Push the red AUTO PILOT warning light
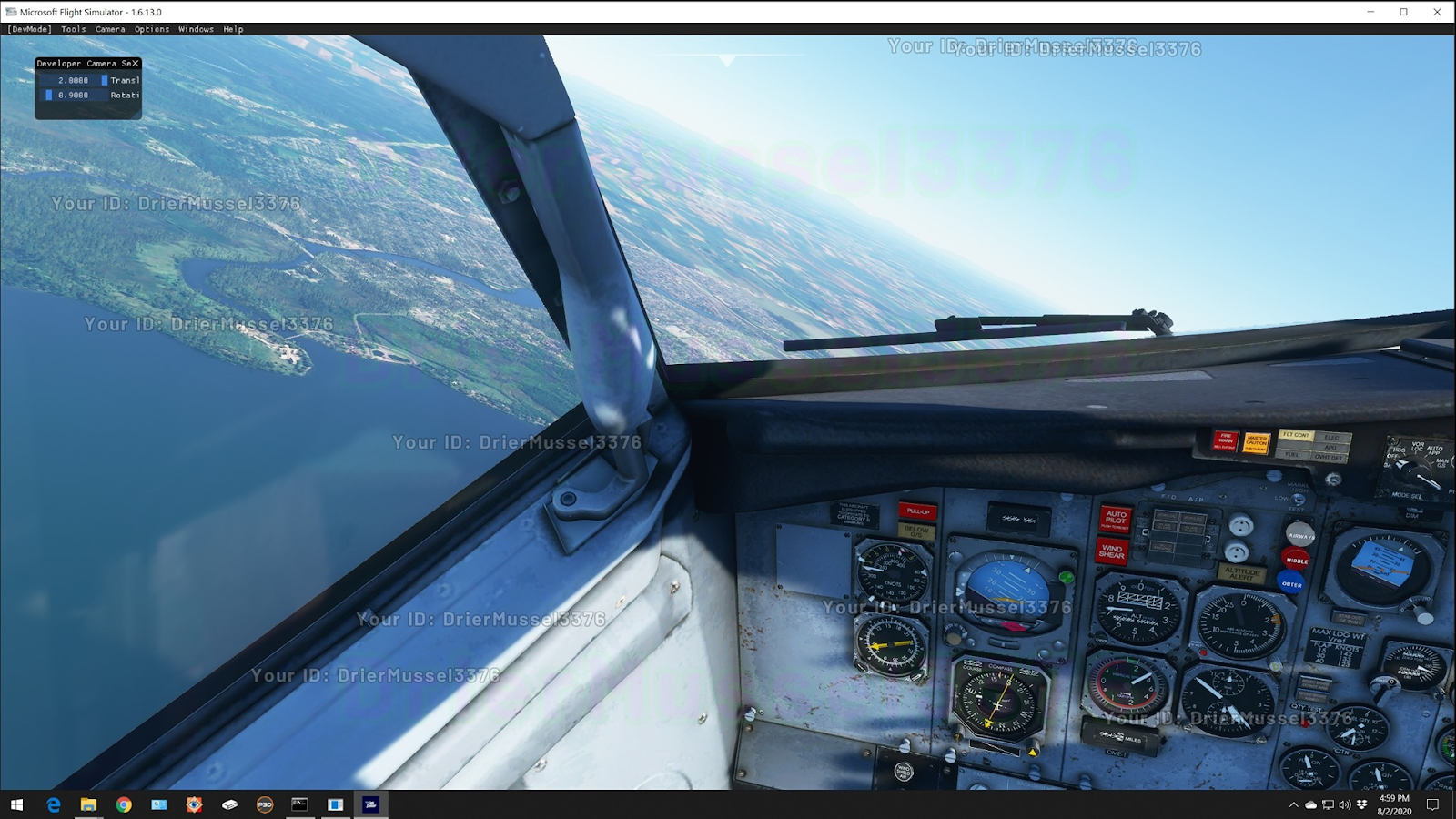This screenshot has width=1456, height=819. [x=1116, y=519]
